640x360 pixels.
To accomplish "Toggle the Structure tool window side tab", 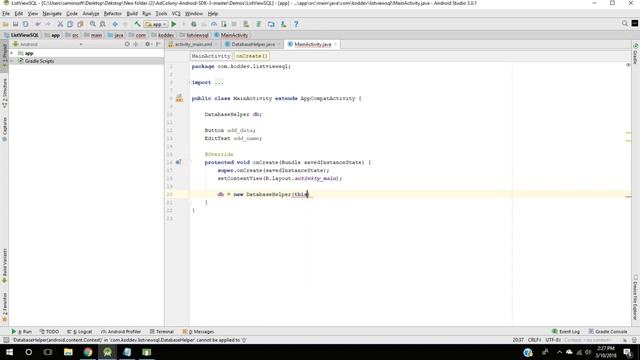I will click(4, 93).
